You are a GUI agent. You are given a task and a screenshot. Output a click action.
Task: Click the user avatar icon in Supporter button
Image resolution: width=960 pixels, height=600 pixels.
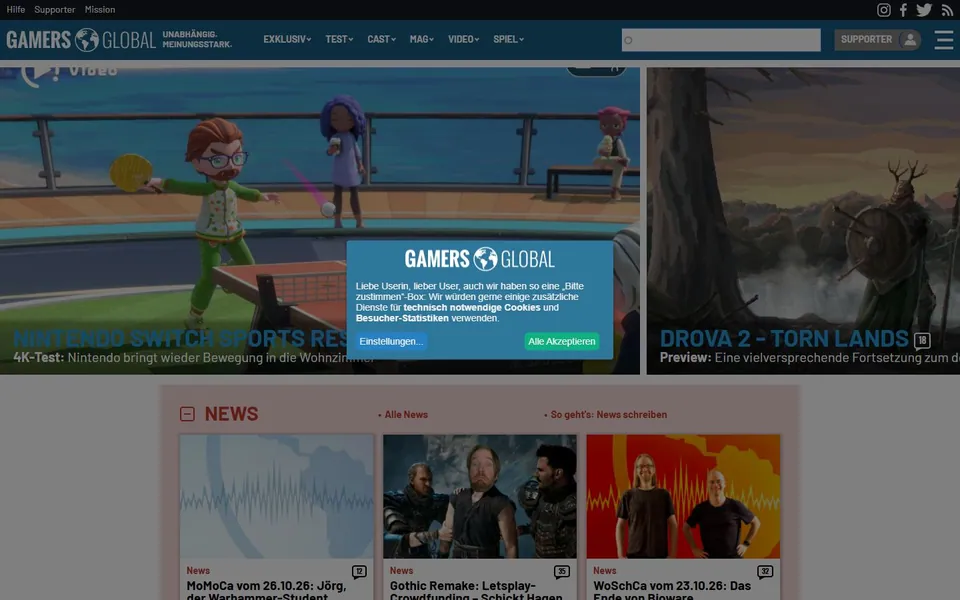click(910, 40)
